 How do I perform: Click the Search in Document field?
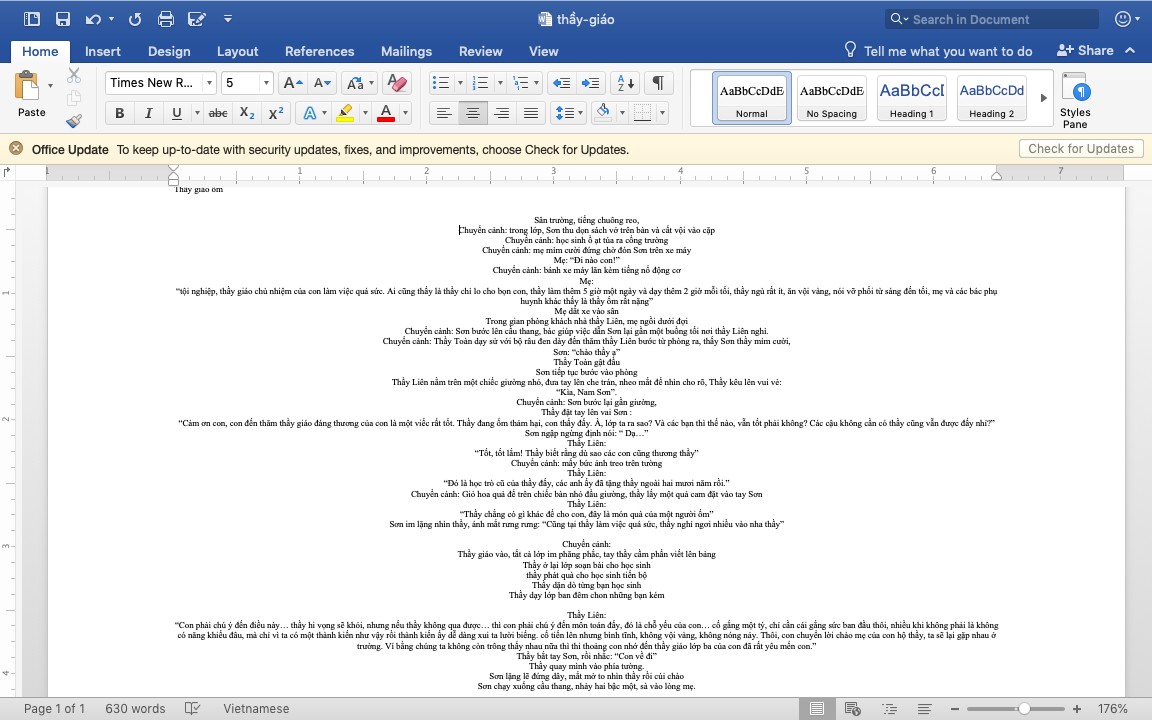coord(992,19)
